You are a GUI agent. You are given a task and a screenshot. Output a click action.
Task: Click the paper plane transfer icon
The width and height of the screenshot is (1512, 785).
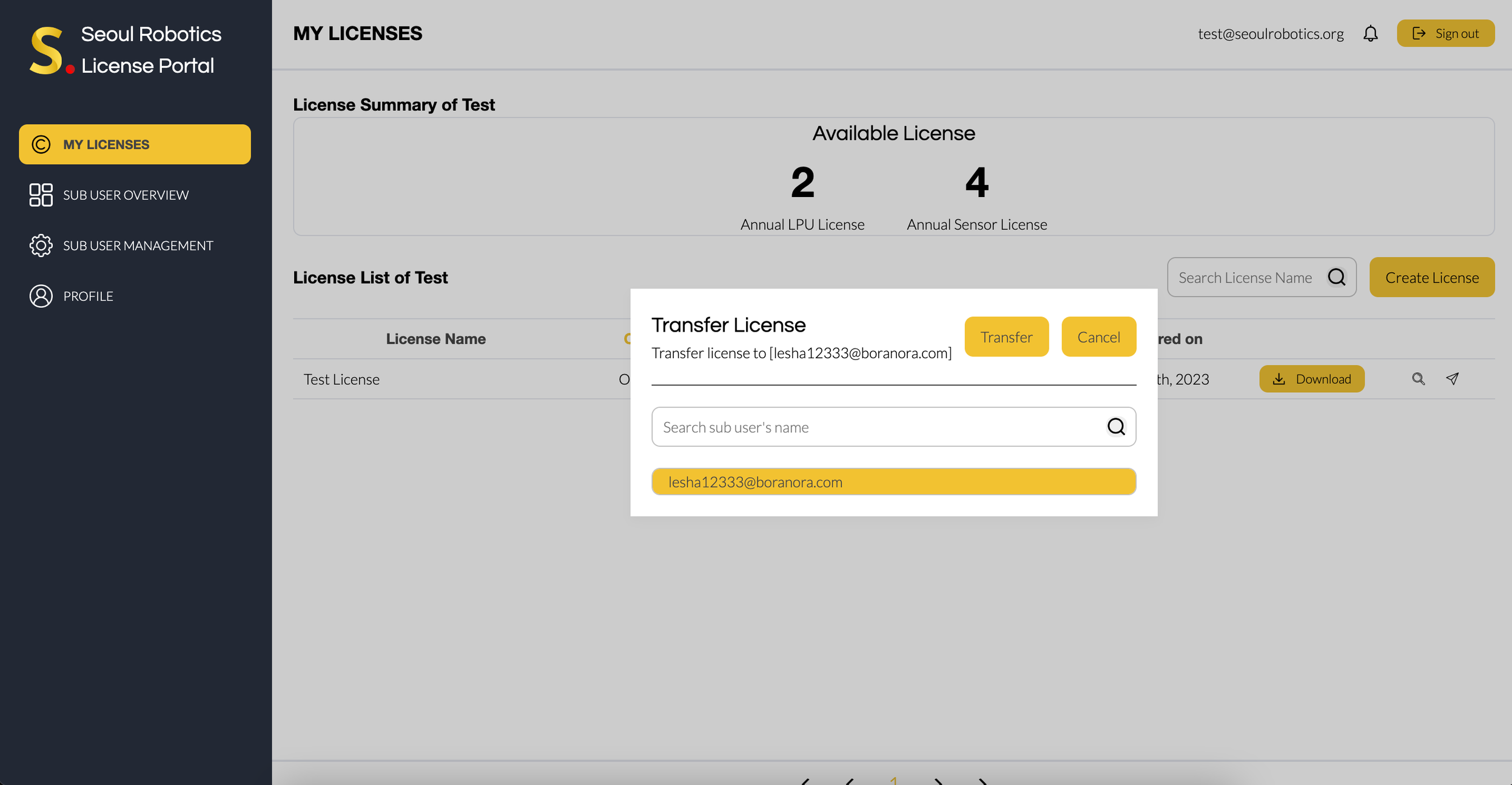point(1453,379)
